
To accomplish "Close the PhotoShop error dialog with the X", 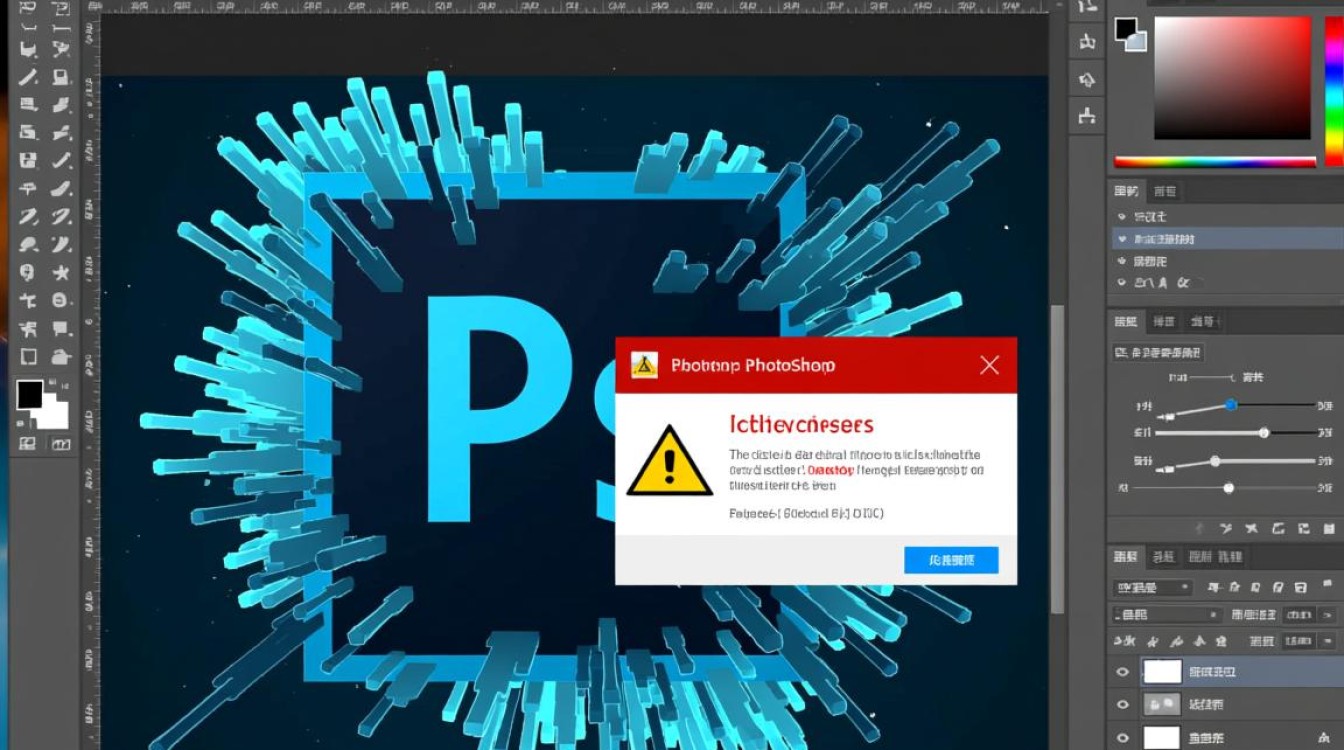I will point(989,365).
